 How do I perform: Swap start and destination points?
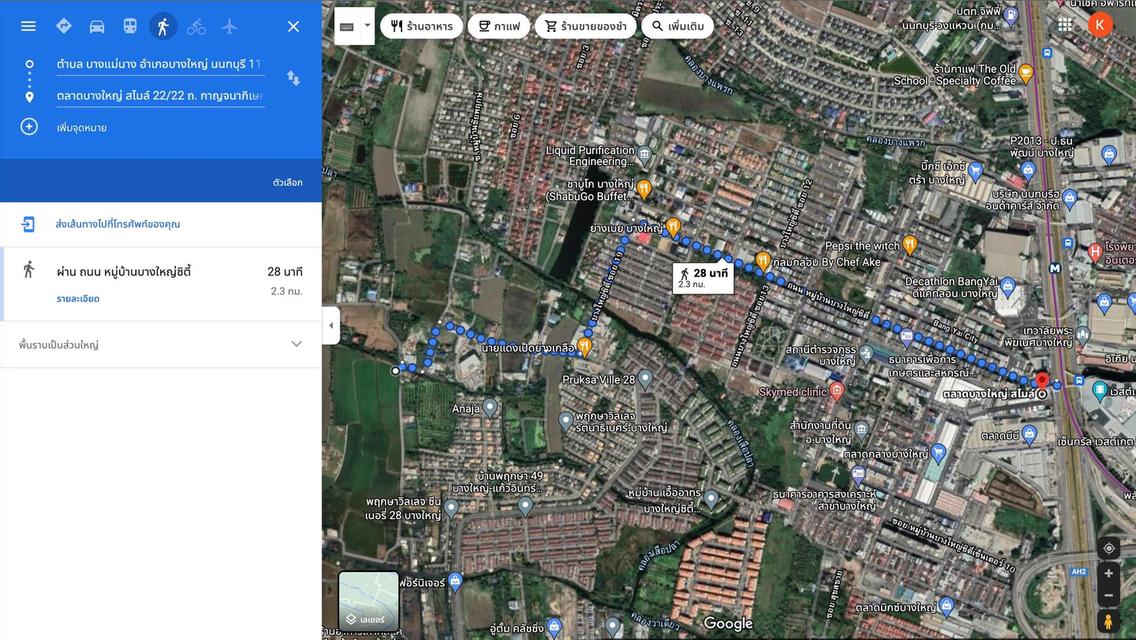pyautogui.click(x=293, y=78)
